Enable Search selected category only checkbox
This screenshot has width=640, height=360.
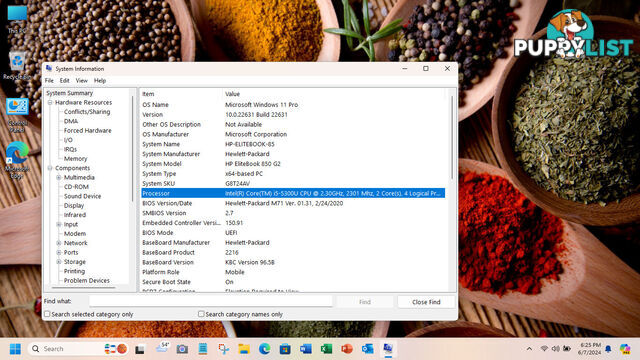pos(47,314)
